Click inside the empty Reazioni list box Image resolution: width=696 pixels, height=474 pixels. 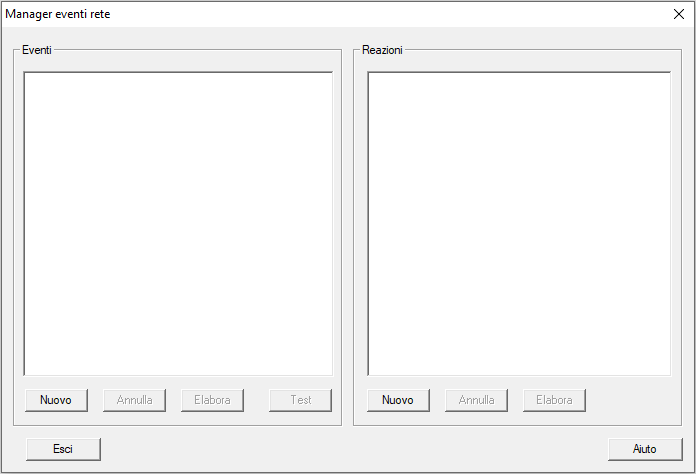(x=519, y=224)
